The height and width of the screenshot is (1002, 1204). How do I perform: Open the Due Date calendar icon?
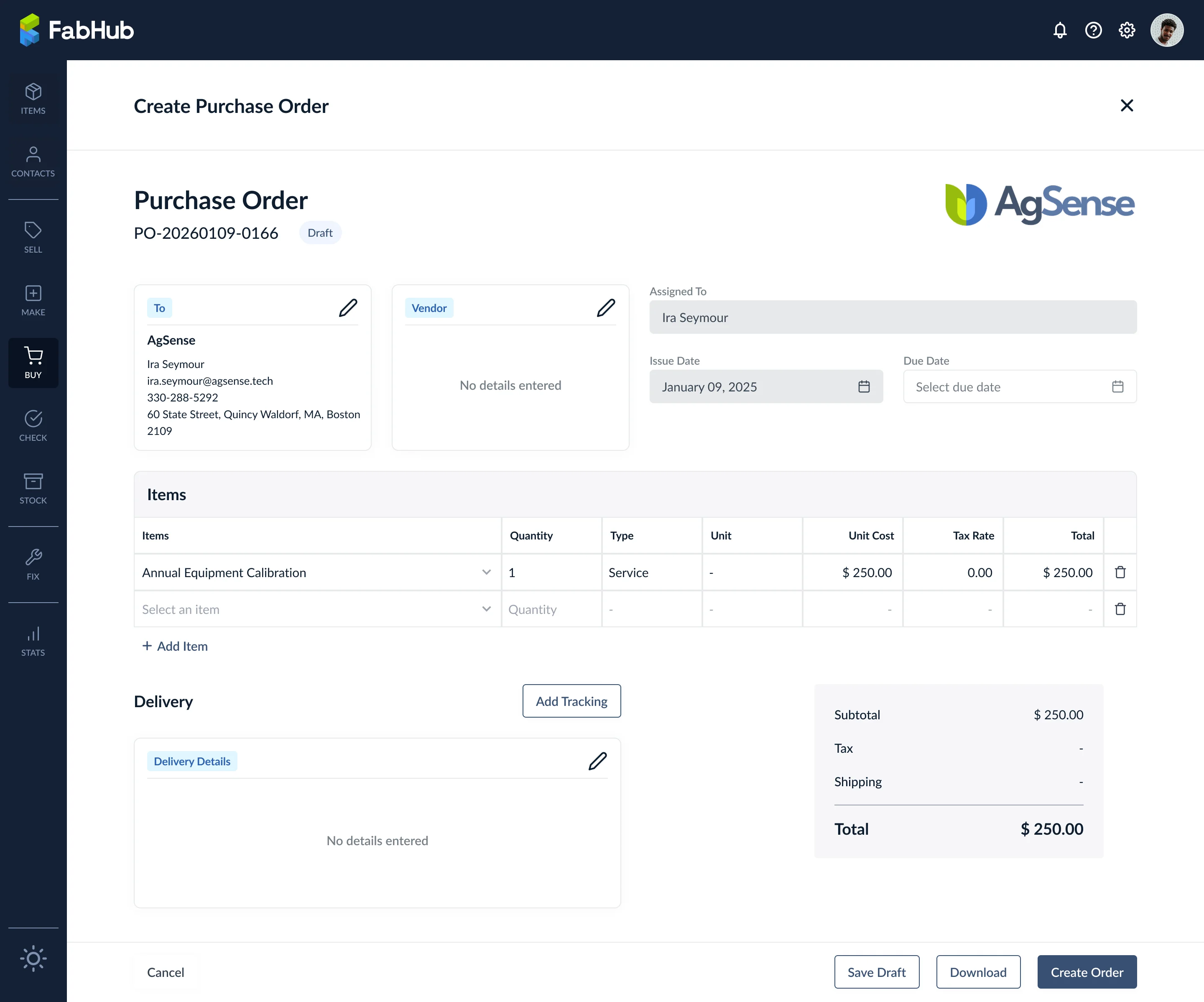[x=1117, y=386]
